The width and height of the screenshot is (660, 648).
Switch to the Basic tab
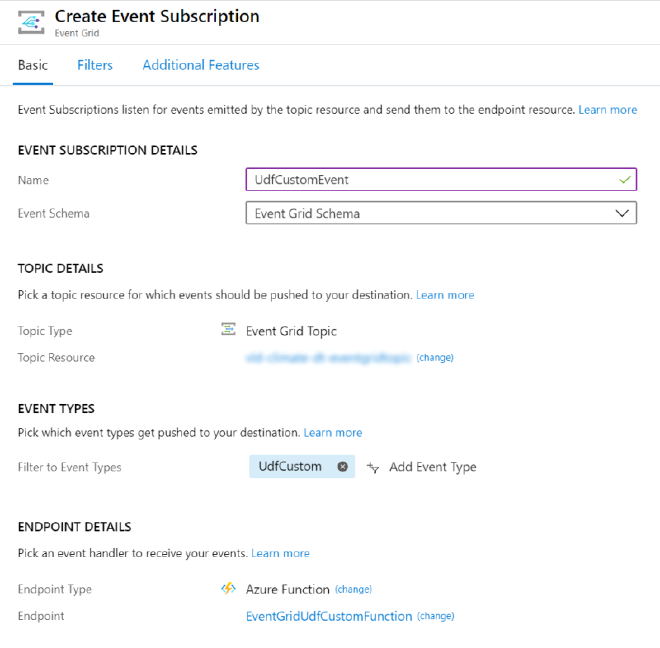(33, 65)
